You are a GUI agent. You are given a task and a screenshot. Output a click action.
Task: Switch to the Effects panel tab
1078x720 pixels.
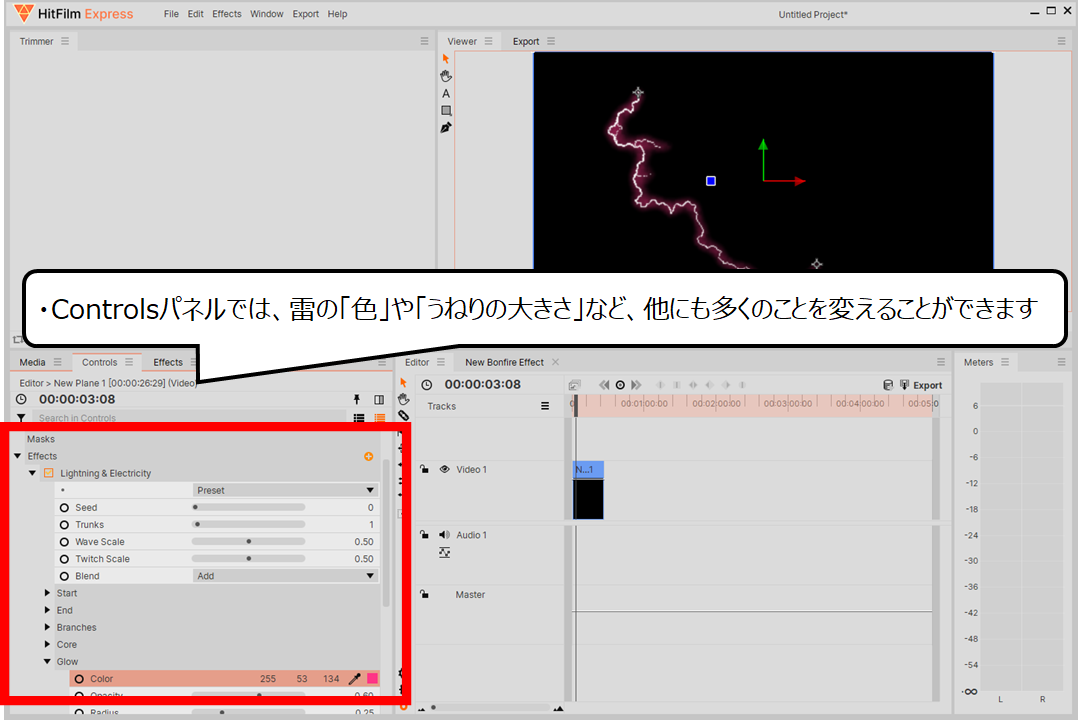[x=168, y=362]
